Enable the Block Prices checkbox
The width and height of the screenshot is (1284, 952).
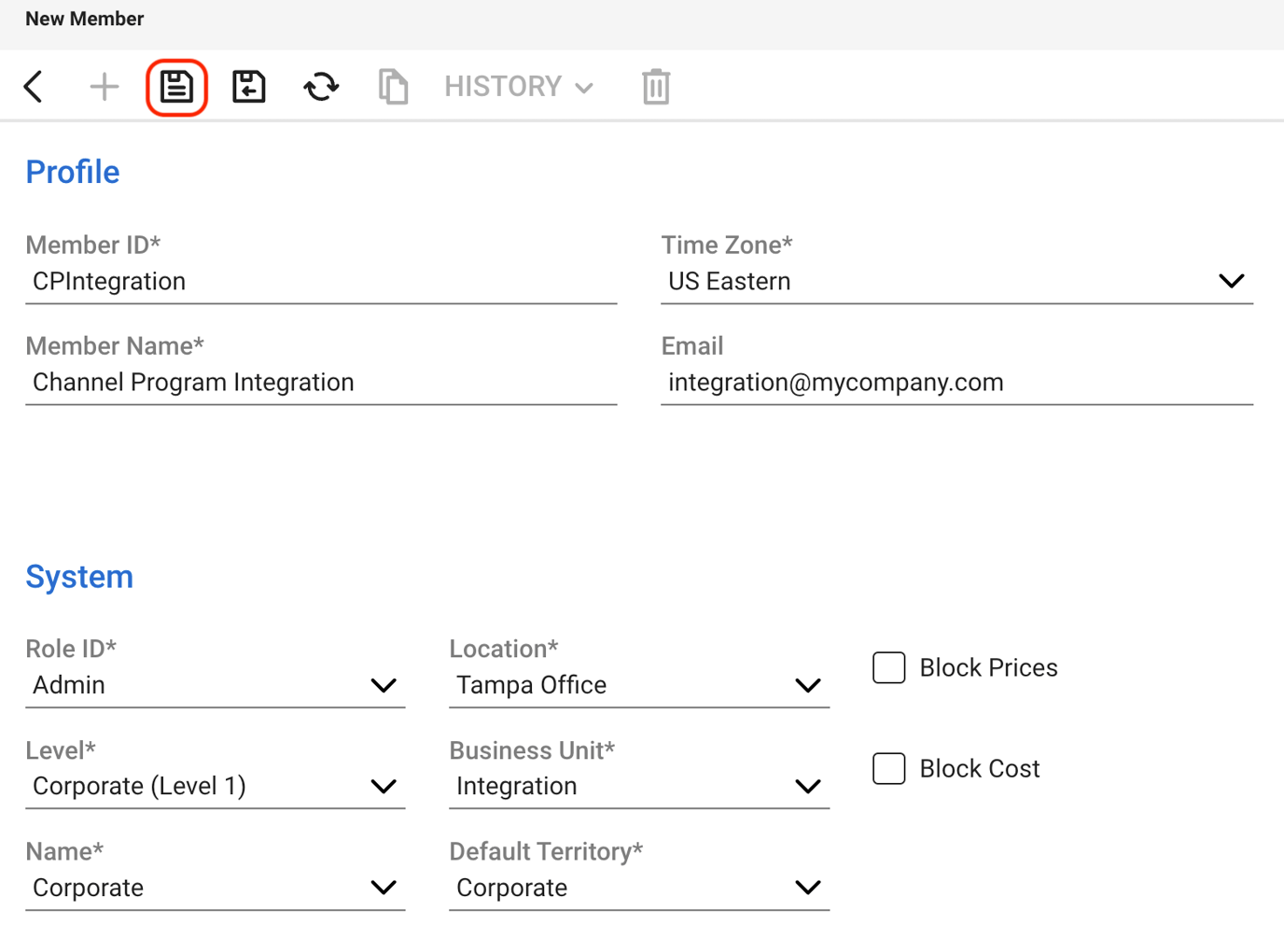(888, 667)
